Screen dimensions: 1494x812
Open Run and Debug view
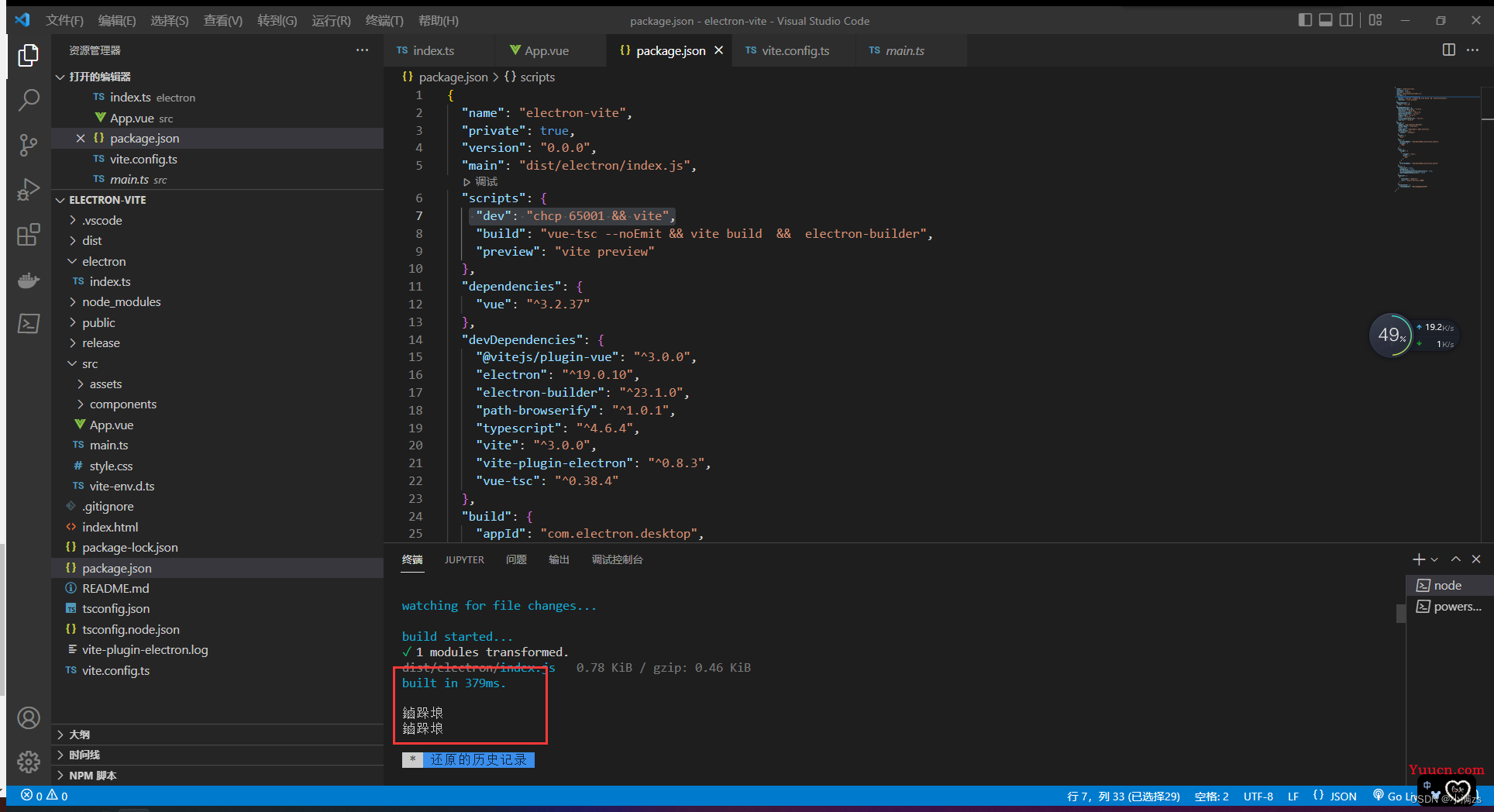coord(29,190)
